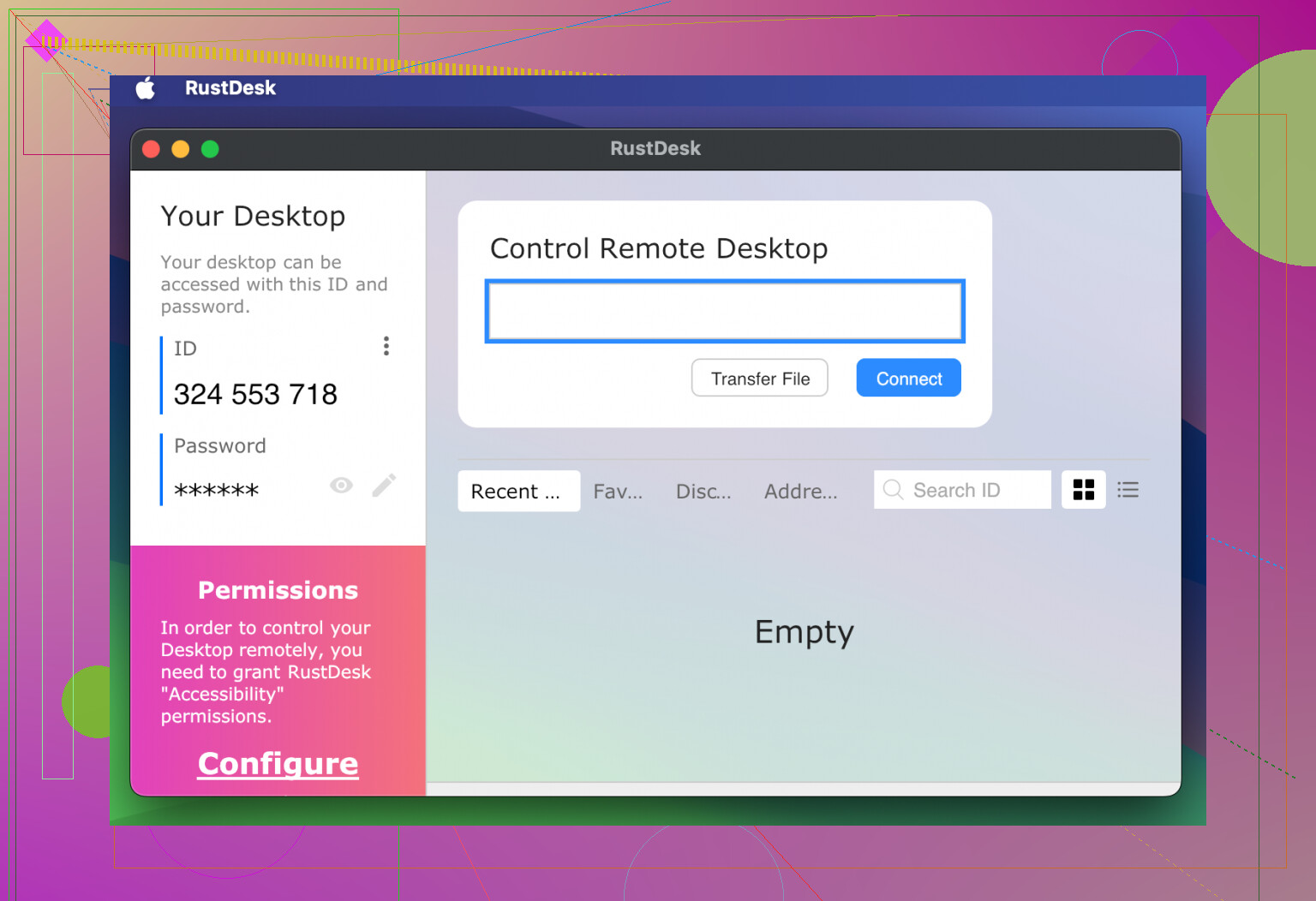Switch to the Fav... tab

(x=618, y=492)
